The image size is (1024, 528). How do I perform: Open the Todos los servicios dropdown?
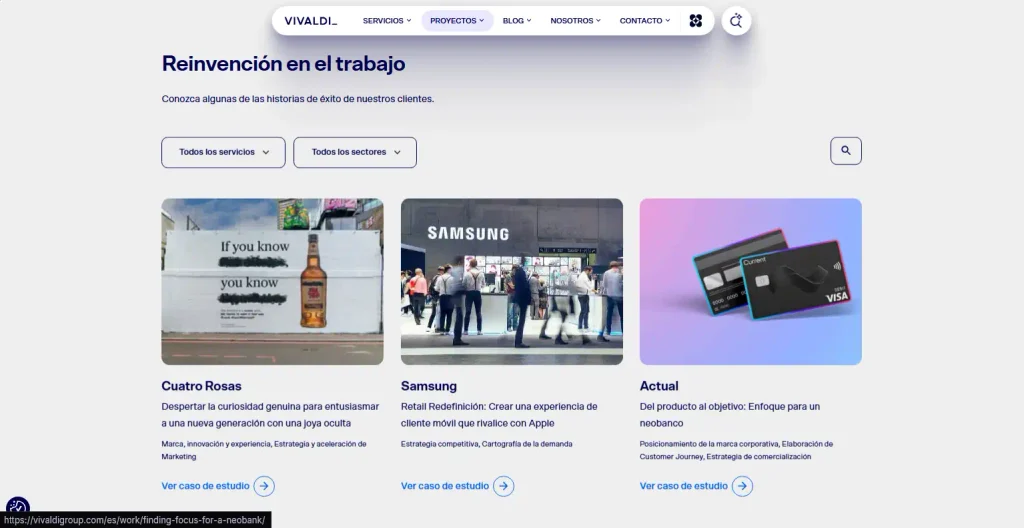(223, 152)
